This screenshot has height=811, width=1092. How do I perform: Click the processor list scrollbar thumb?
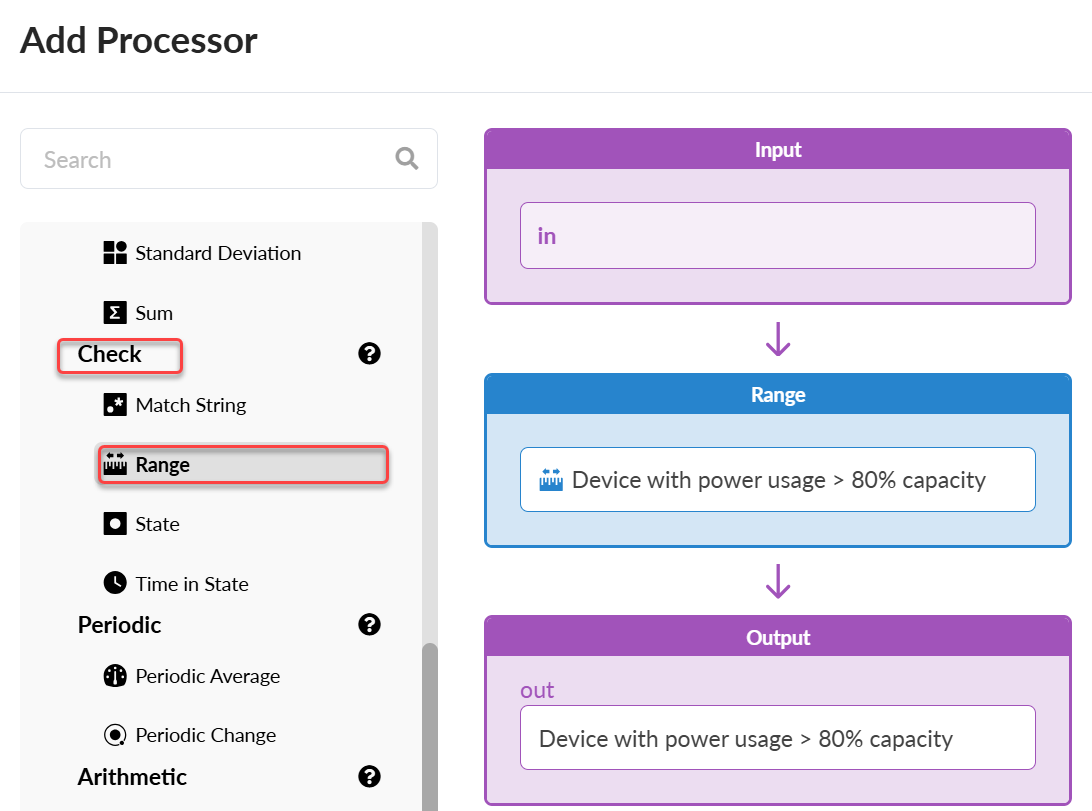(430, 727)
